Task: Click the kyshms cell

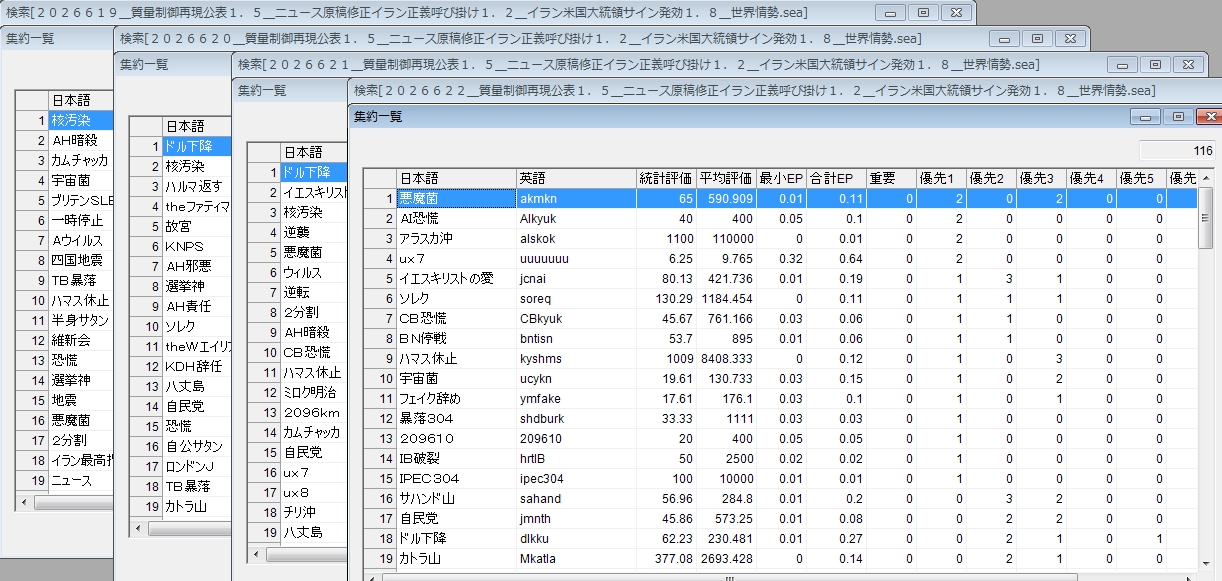Action: pyautogui.click(x=575, y=358)
